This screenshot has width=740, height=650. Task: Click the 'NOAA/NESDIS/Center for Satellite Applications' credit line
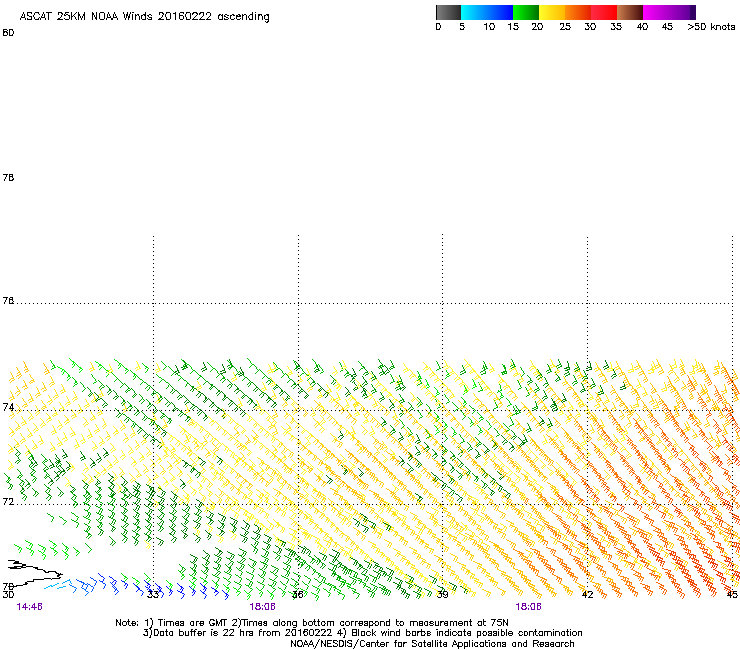432,644
